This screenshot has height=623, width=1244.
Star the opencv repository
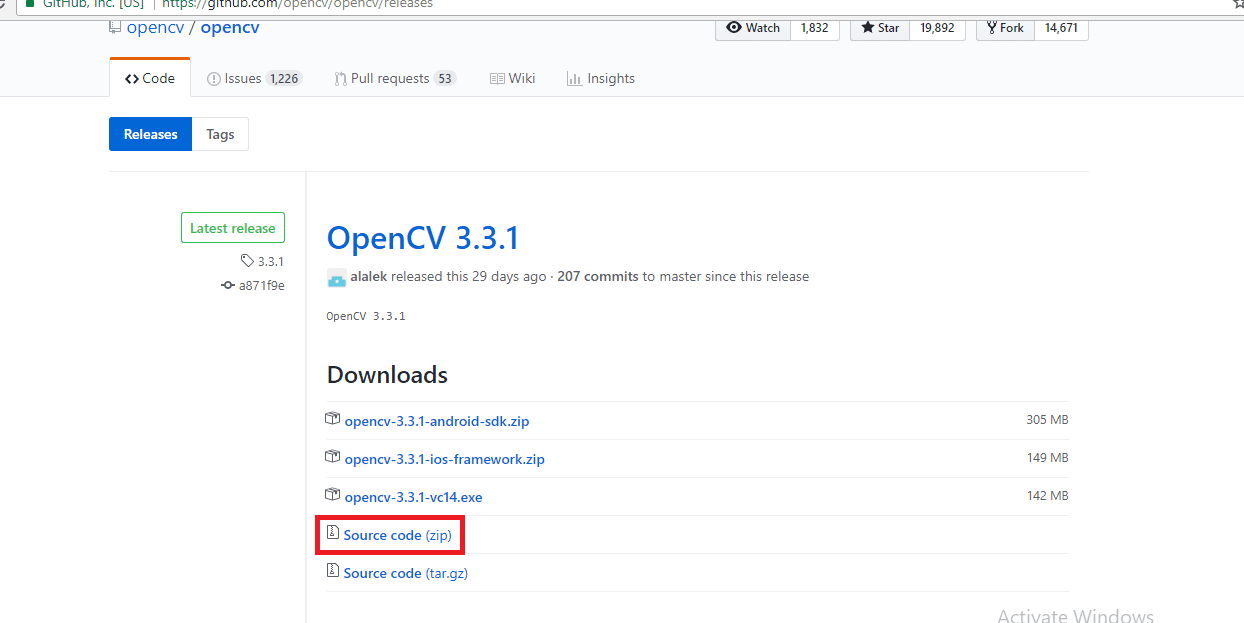(880, 28)
